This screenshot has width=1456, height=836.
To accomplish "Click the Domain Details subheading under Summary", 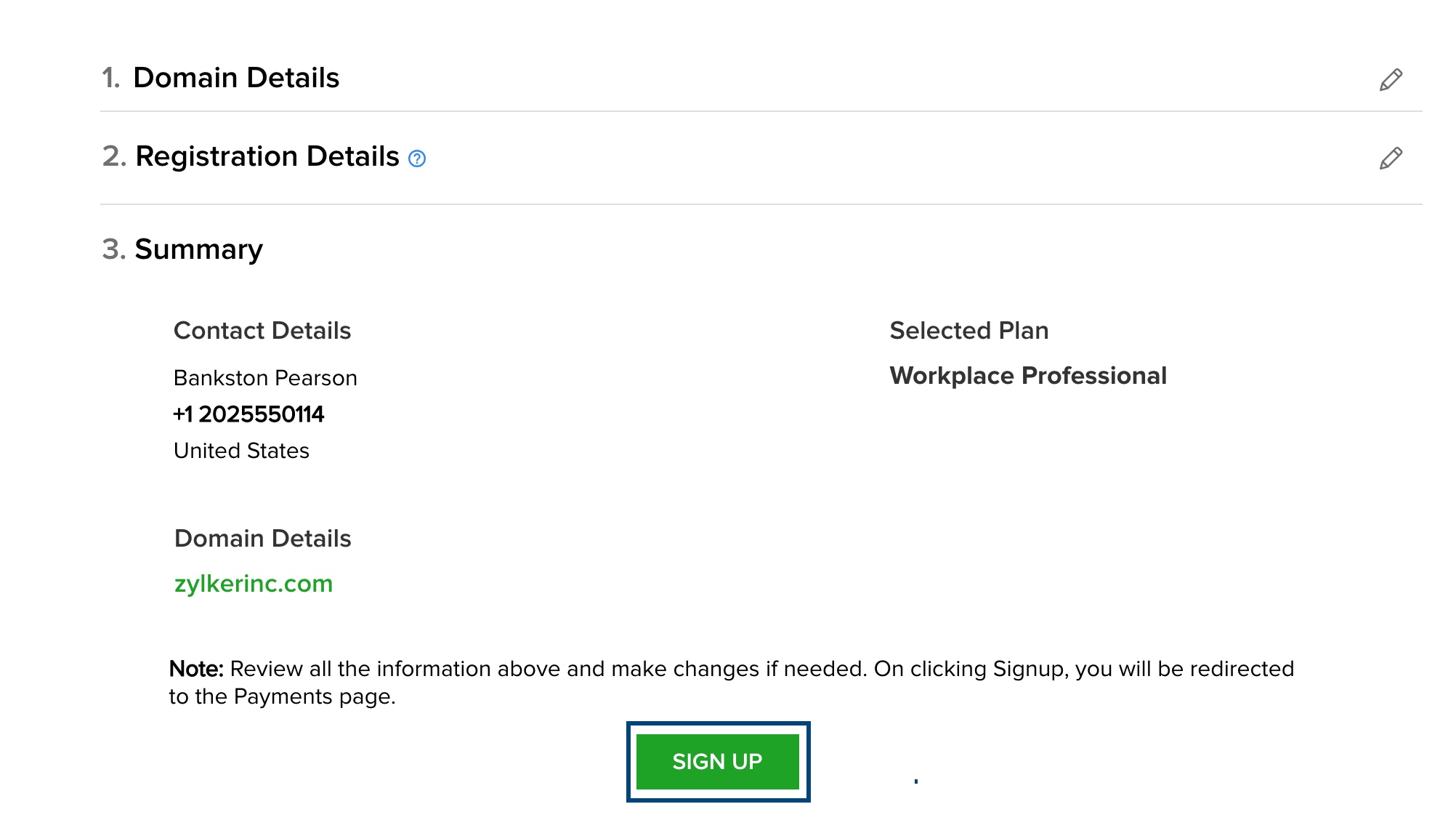I will (263, 539).
